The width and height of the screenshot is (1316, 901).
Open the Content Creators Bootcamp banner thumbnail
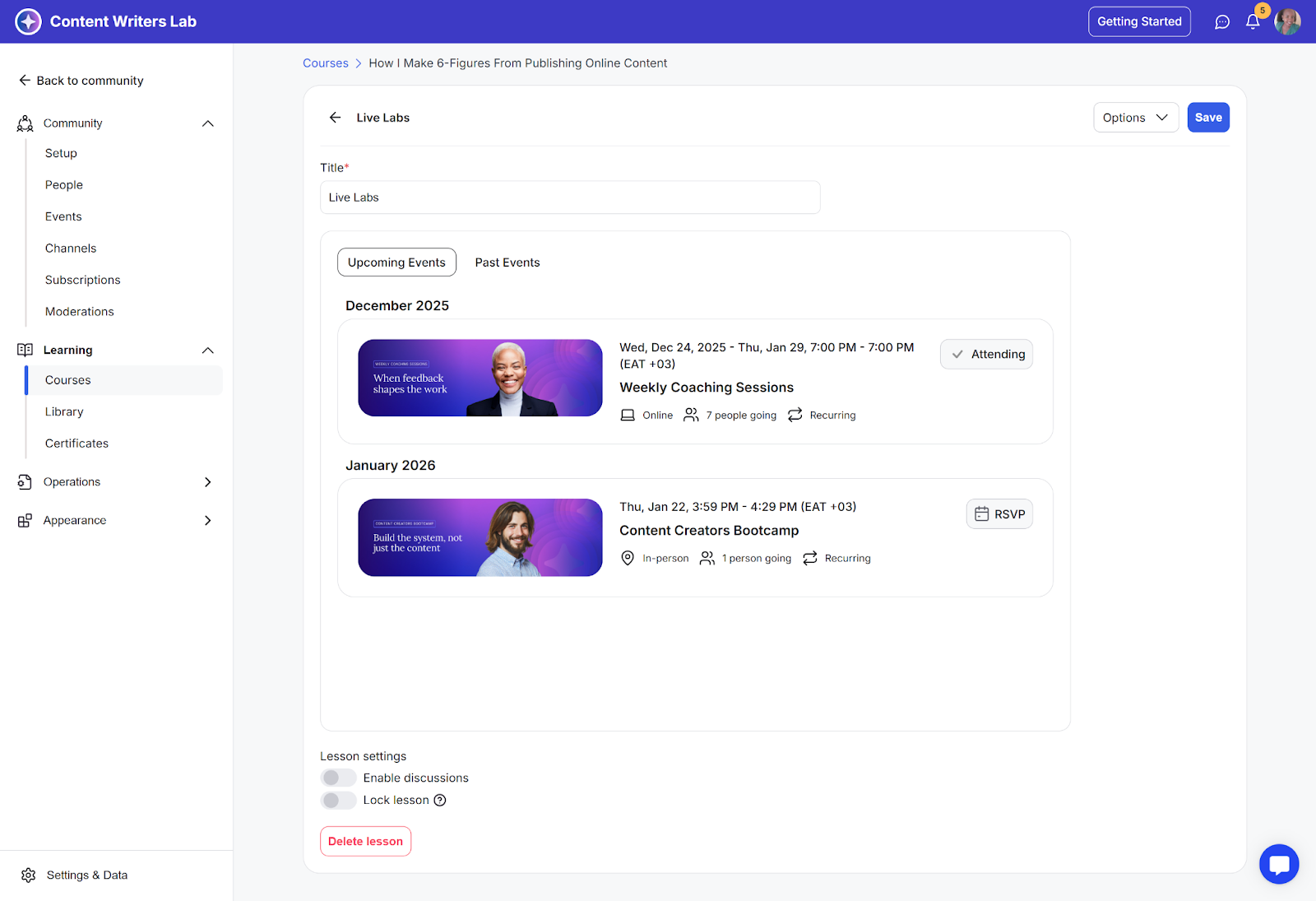click(x=480, y=537)
